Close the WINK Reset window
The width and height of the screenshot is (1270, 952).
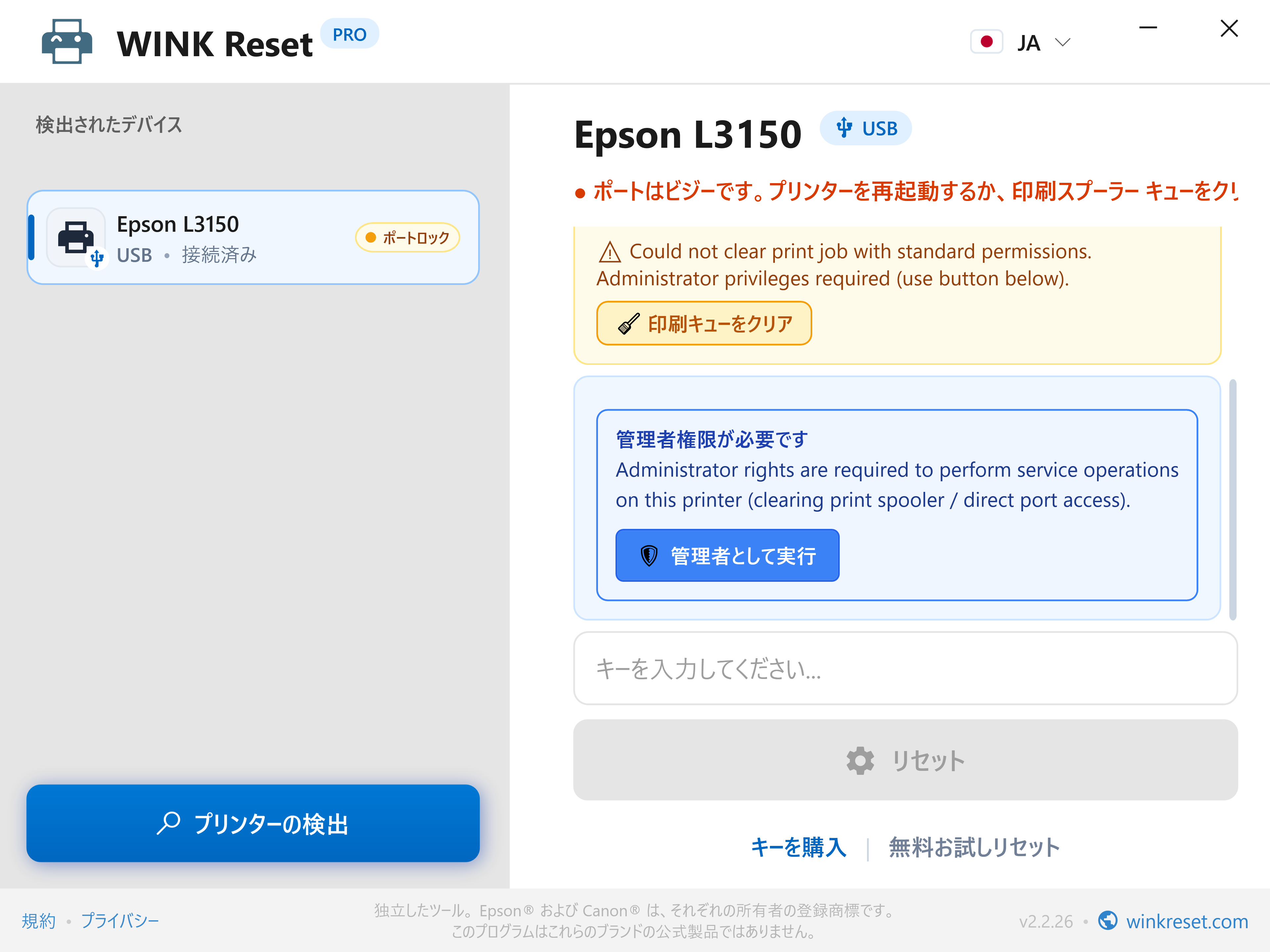1229,28
